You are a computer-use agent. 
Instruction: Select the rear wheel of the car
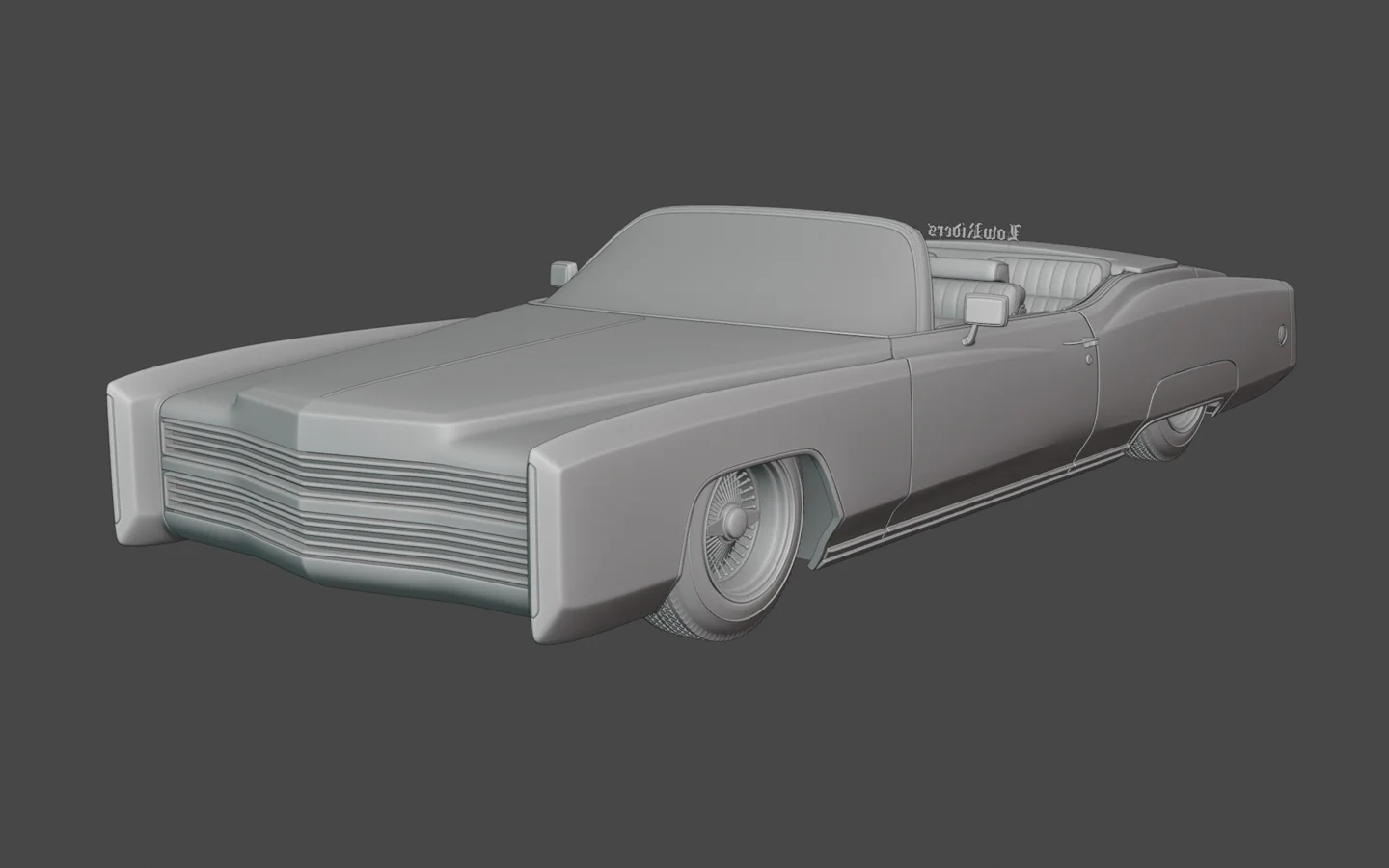click(1167, 434)
